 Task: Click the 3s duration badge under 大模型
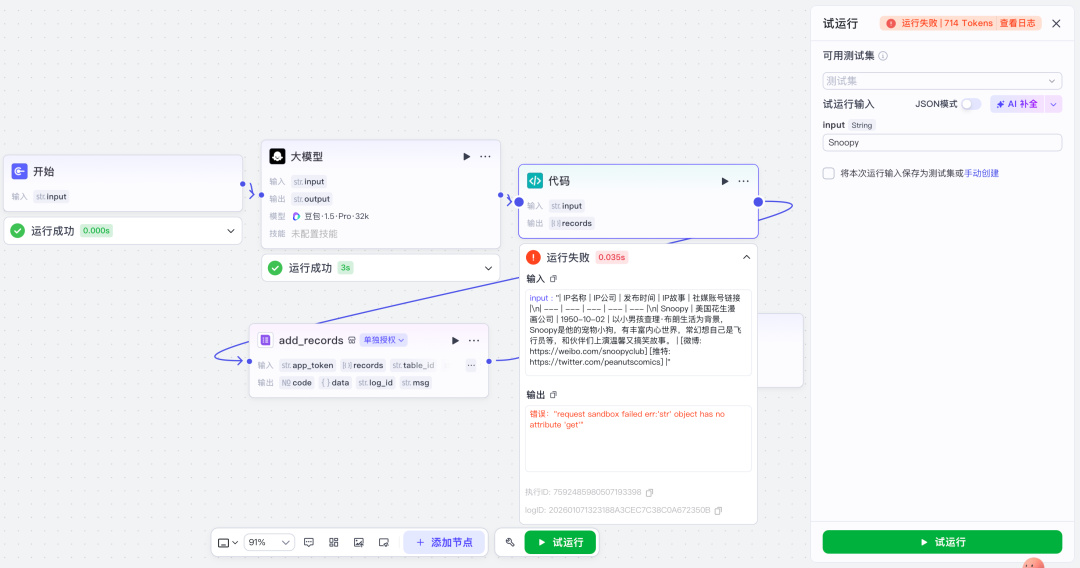click(x=346, y=268)
